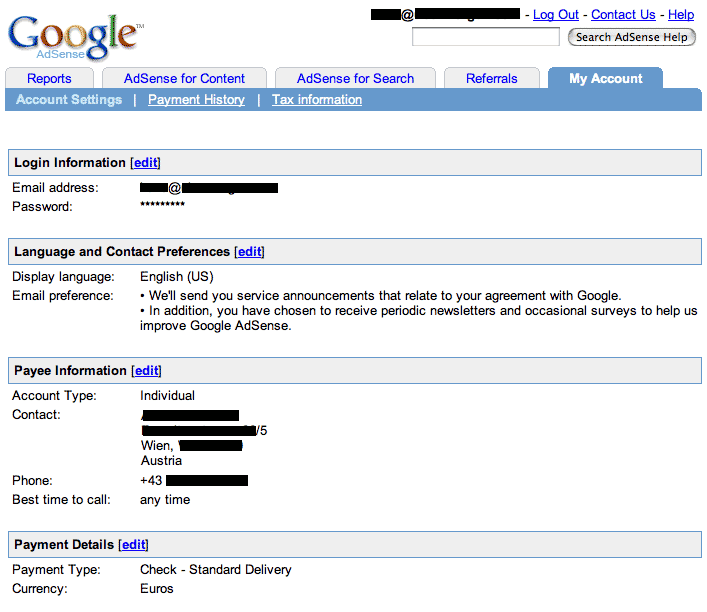Click the 'English (US)' display language value
The width and height of the screenshot is (707, 612).
coord(177,276)
